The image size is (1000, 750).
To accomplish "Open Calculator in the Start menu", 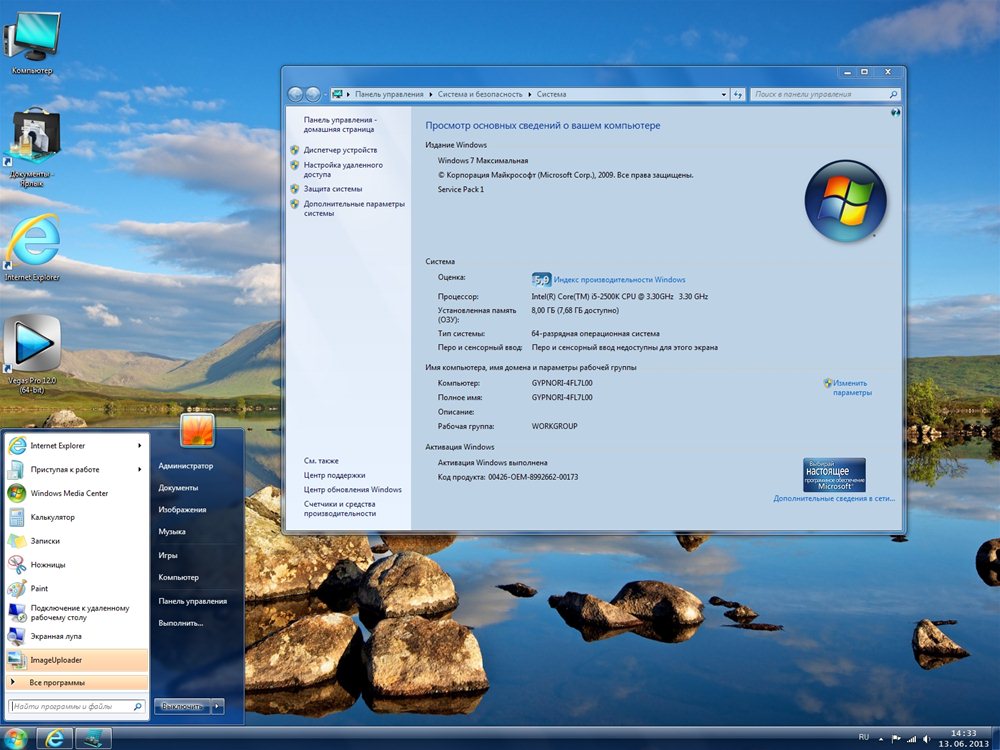I will 52,517.
